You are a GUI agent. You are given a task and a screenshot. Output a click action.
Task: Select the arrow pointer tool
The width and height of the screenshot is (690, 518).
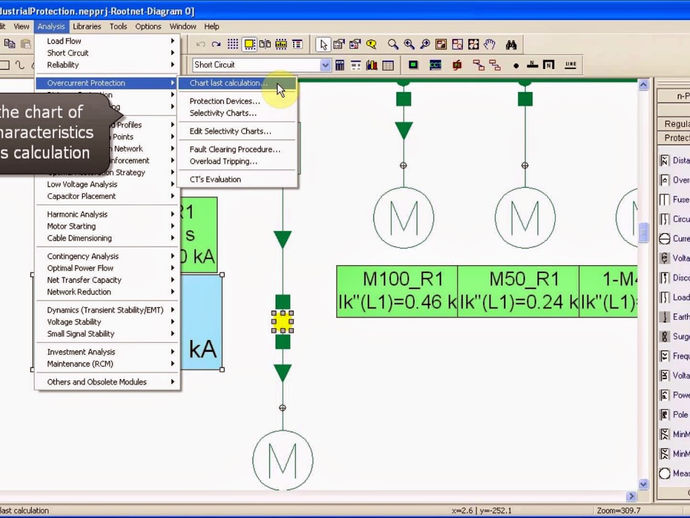(x=323, y=44)
